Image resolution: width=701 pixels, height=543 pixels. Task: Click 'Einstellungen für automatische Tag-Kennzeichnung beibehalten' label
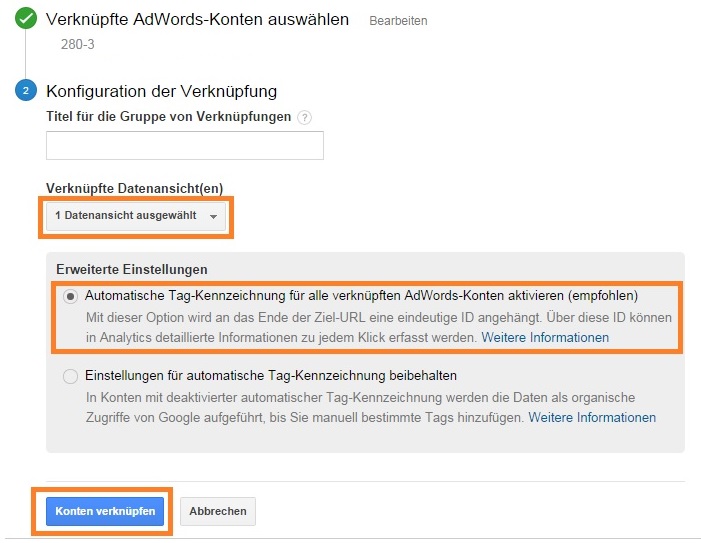coord(271,375)
